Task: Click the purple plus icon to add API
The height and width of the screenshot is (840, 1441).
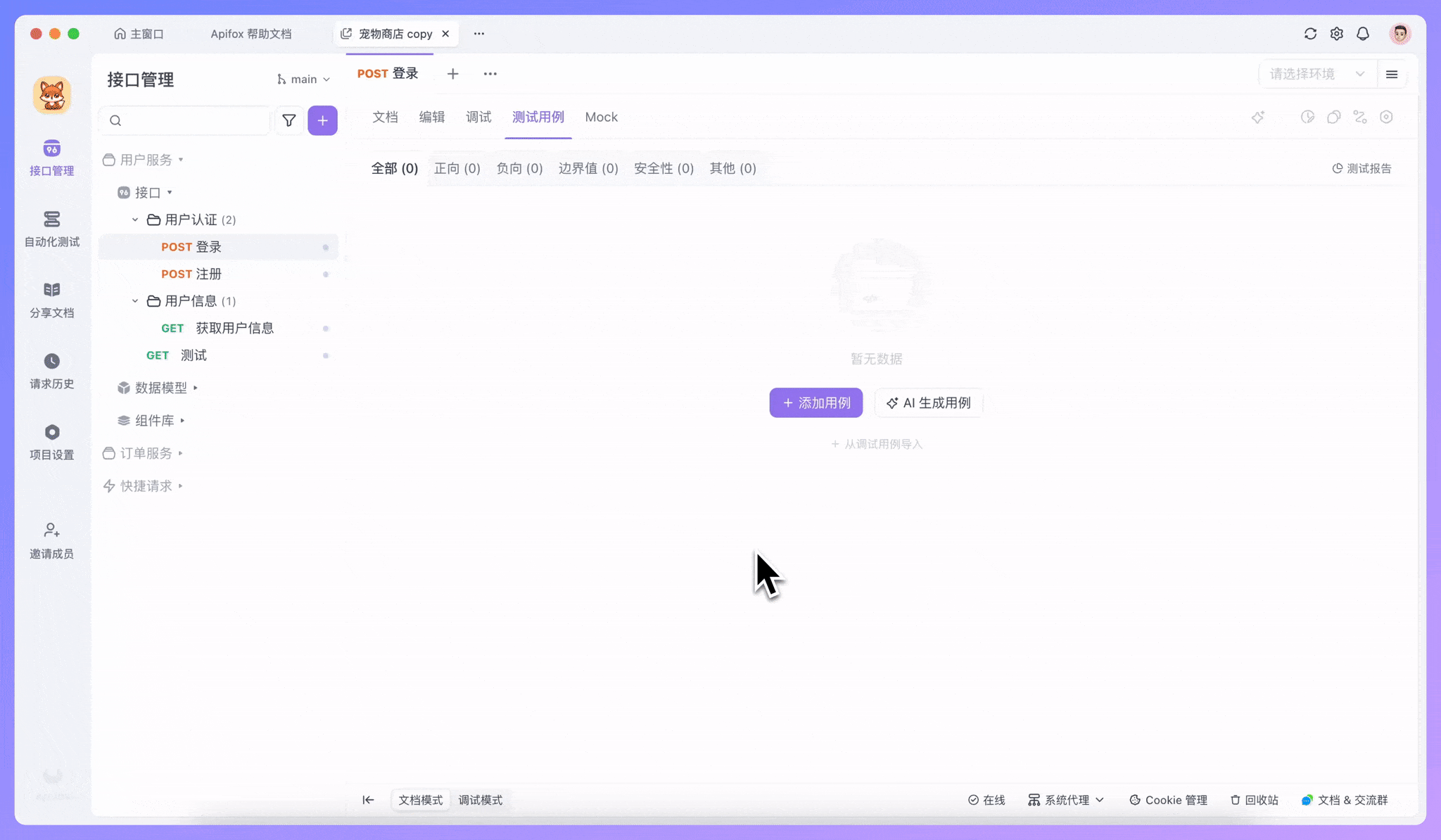Action: [x=323, y=120]
